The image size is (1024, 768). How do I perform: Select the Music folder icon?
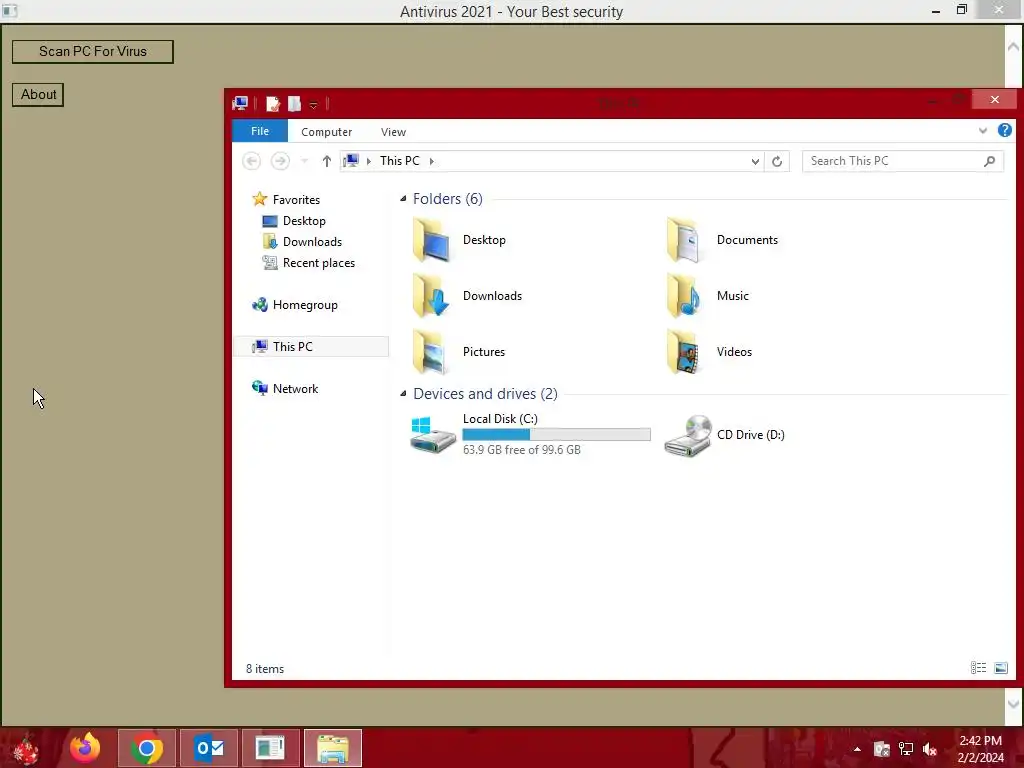684,296
